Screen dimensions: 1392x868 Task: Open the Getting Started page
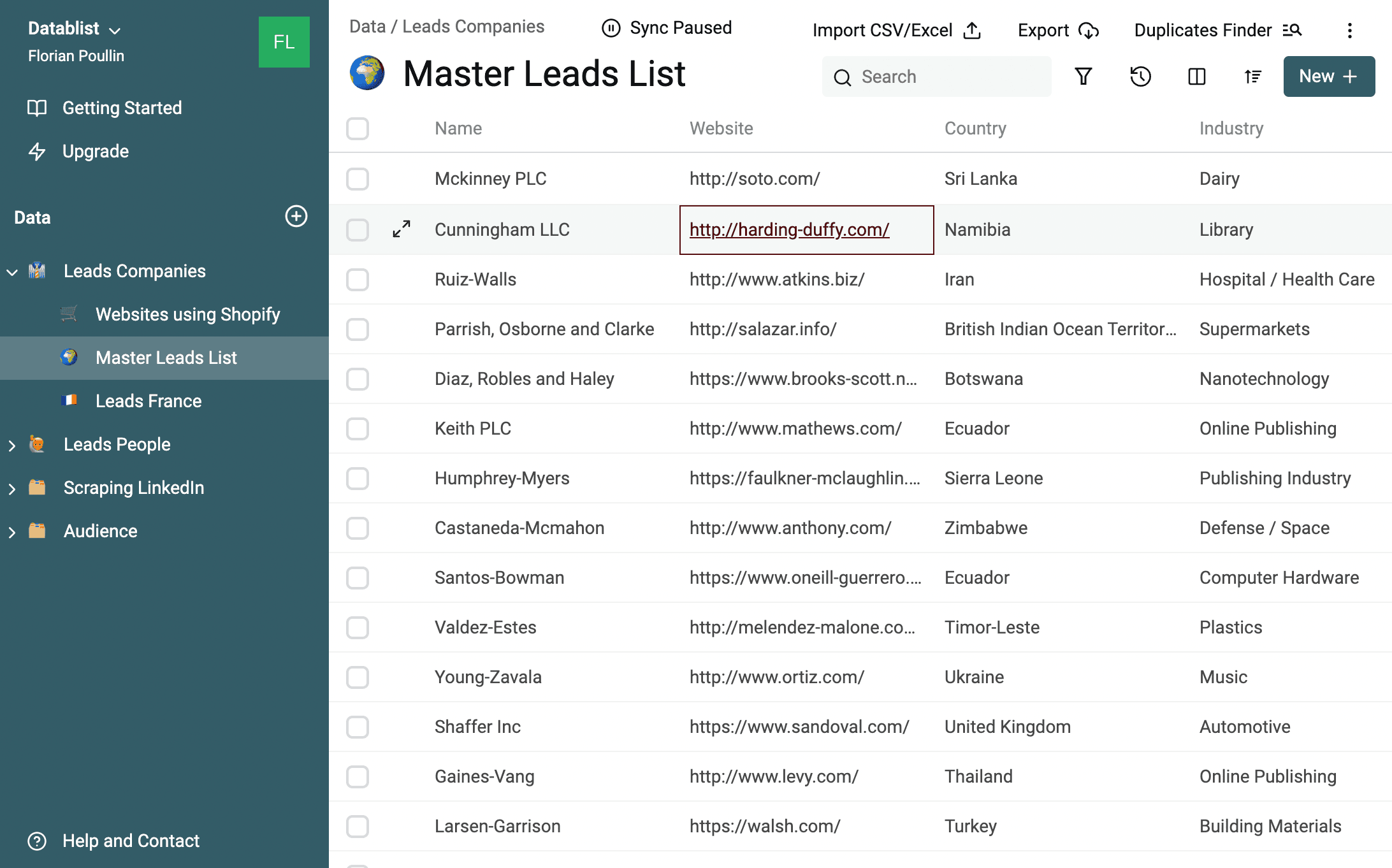tap(122, 108)
